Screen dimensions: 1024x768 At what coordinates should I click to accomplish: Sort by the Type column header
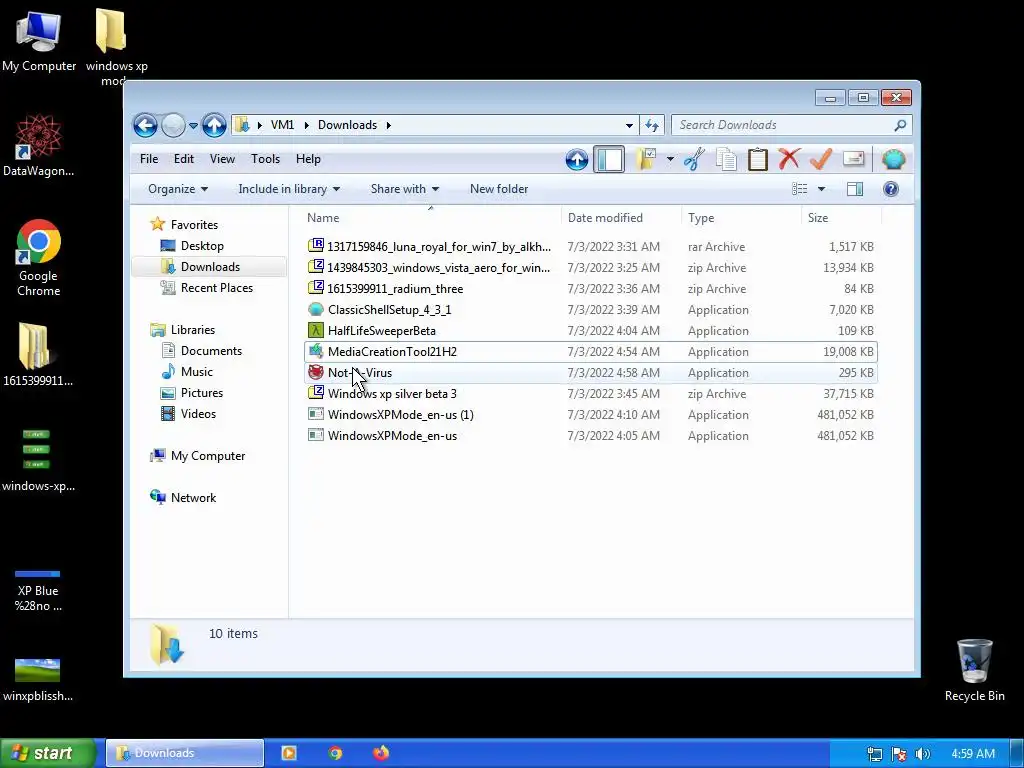pyautogui.click(x=741, y=218)
